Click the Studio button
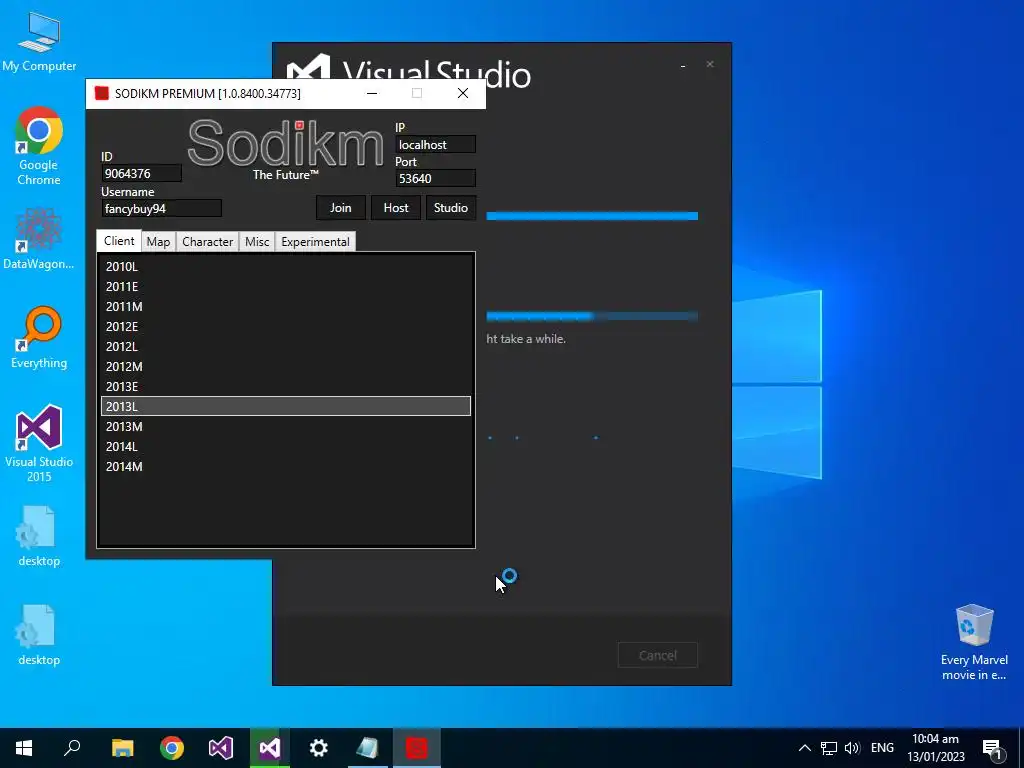Image resolution: width=1024 pixels, height=768 pixels. coord(451,208)
